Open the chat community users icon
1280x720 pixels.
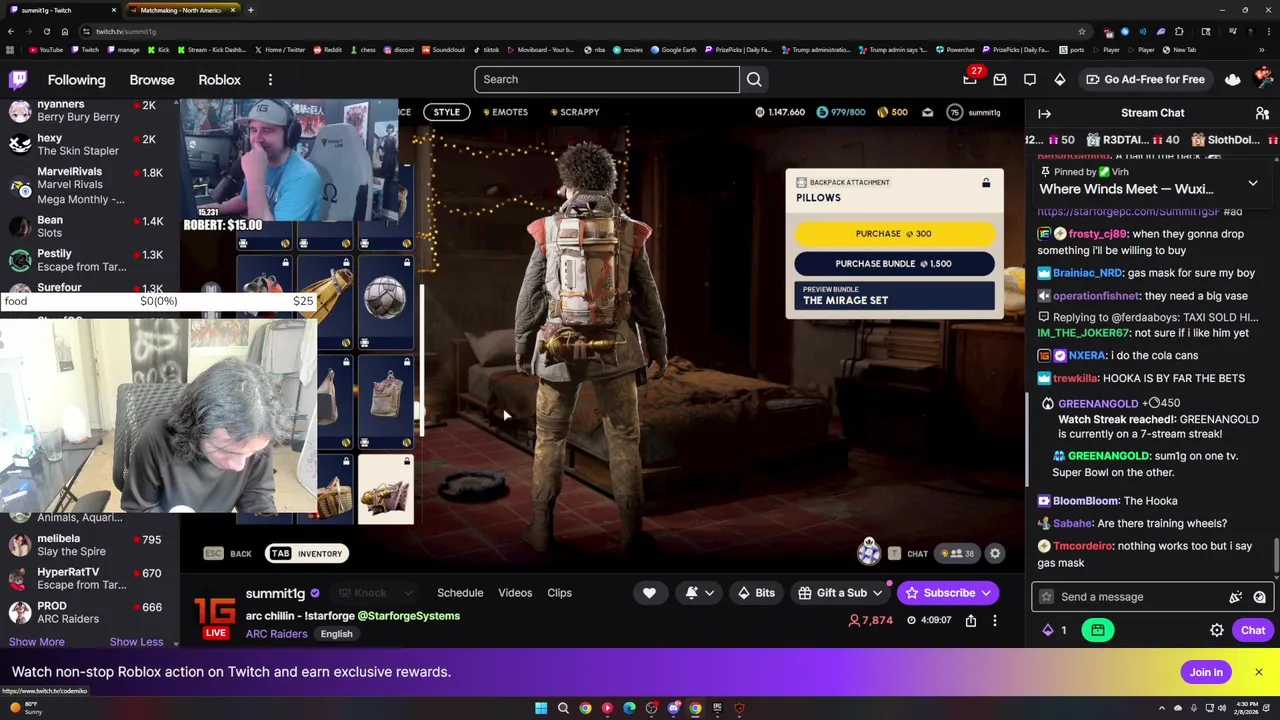coord(1262,113)
